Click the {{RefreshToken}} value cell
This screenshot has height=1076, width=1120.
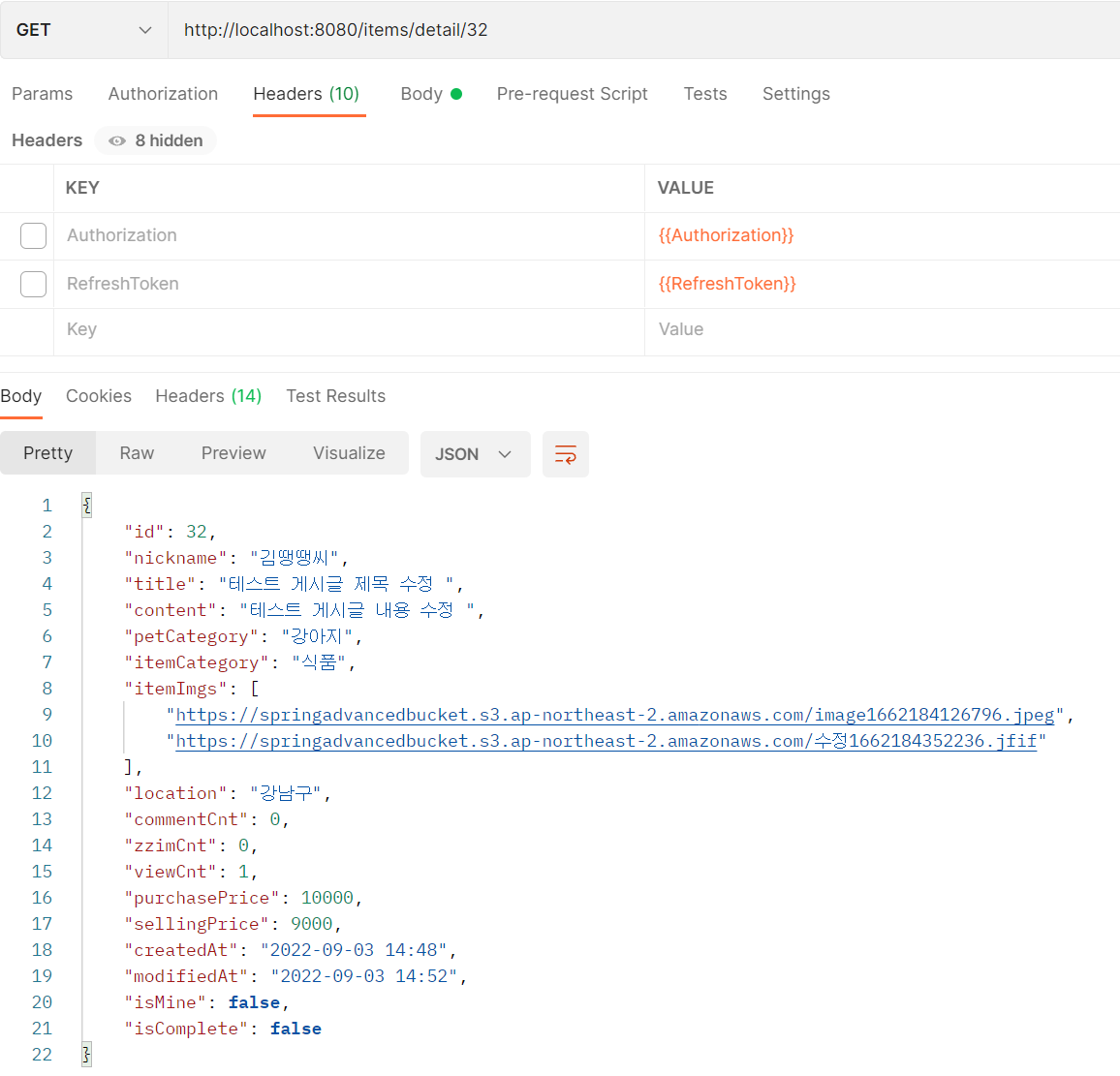tap(882, 284)
